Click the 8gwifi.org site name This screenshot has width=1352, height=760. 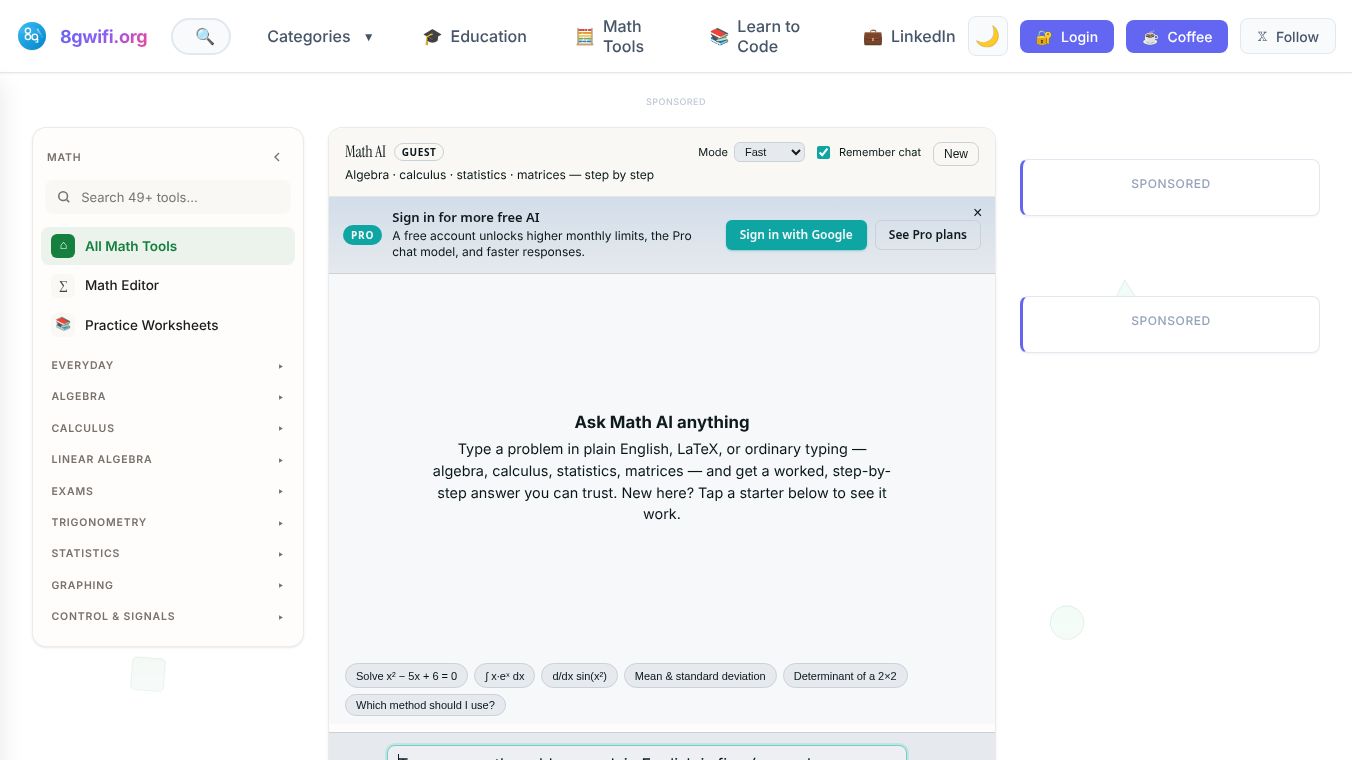point(104,37)
